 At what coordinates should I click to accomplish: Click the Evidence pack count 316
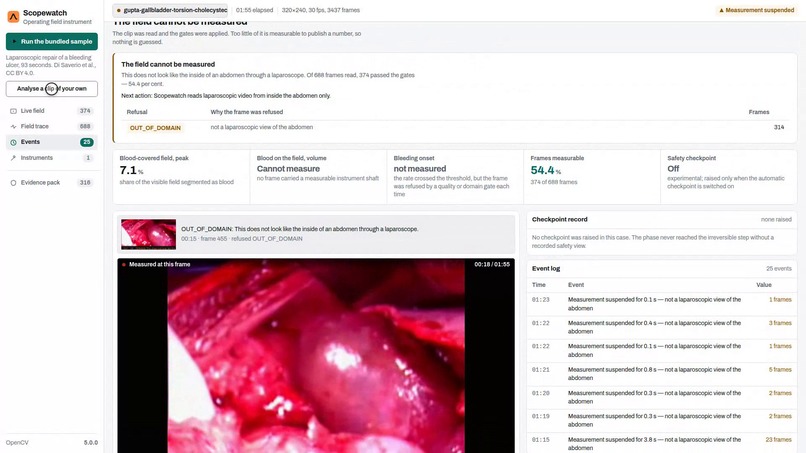[x=85, y=183]
